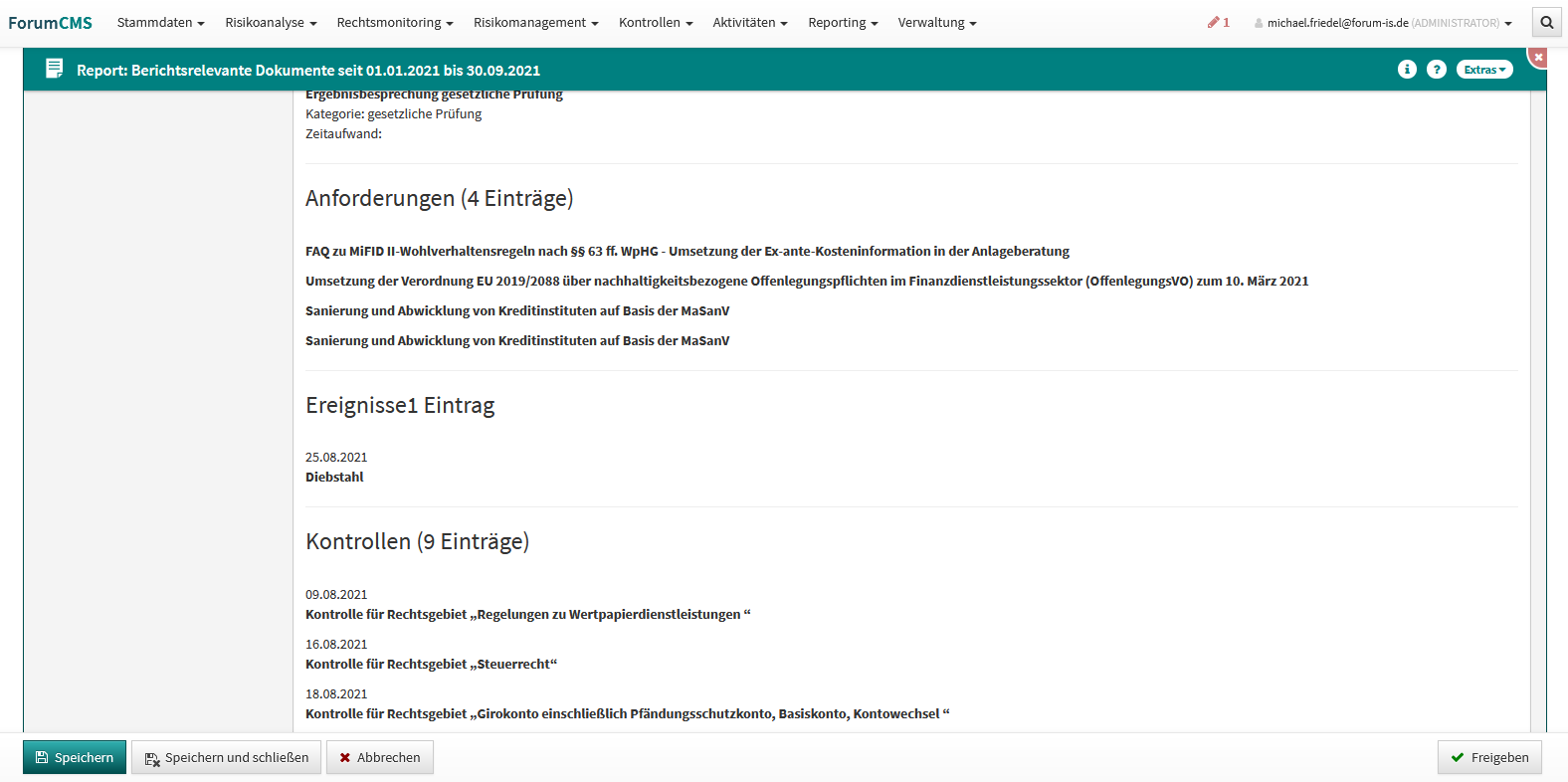Expand the Rechtsmonitoring menu
Viewport: 1568px width, 782px height.
click(394, 22)
